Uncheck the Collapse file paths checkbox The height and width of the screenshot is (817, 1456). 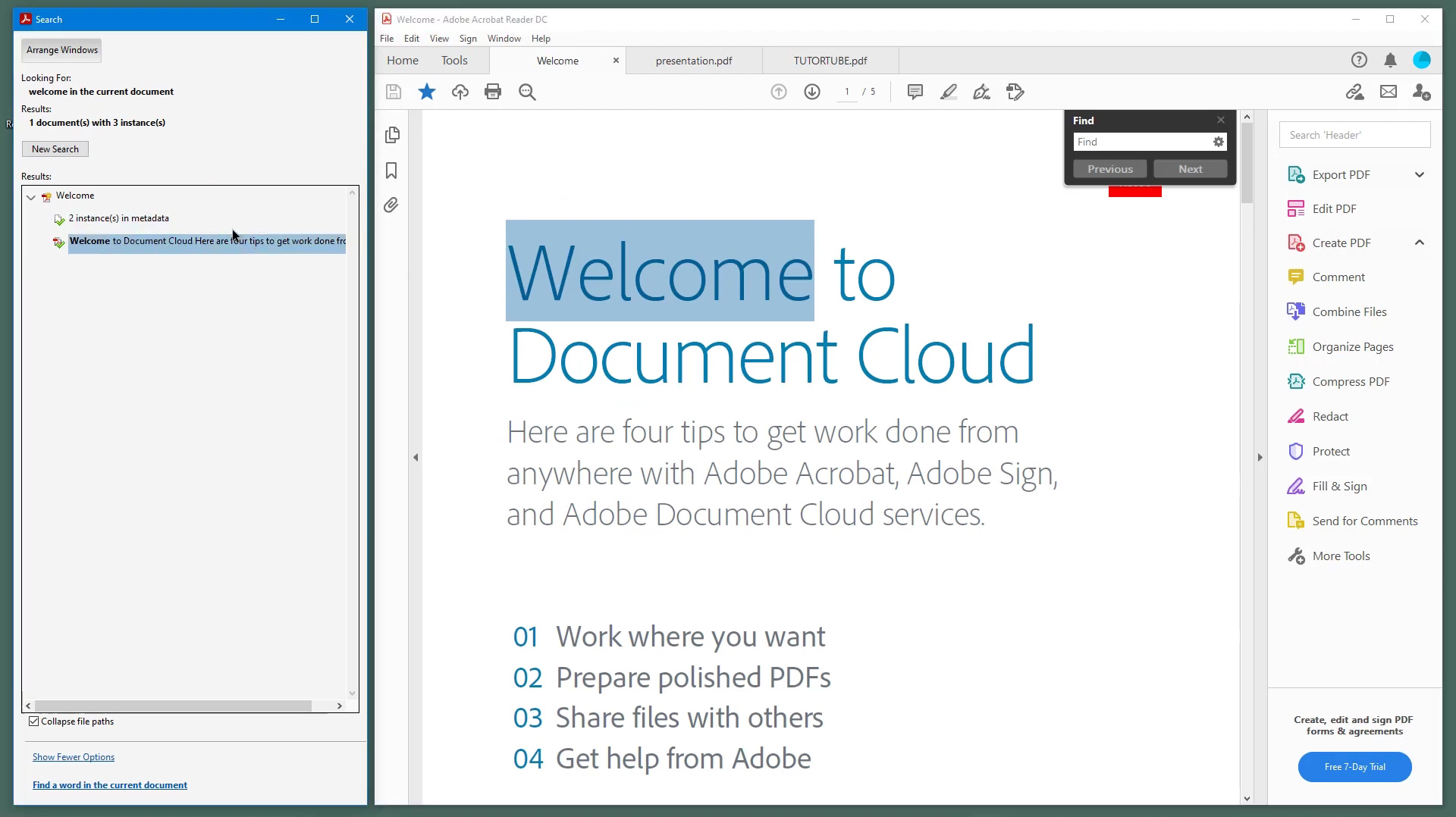click(33, 721)
